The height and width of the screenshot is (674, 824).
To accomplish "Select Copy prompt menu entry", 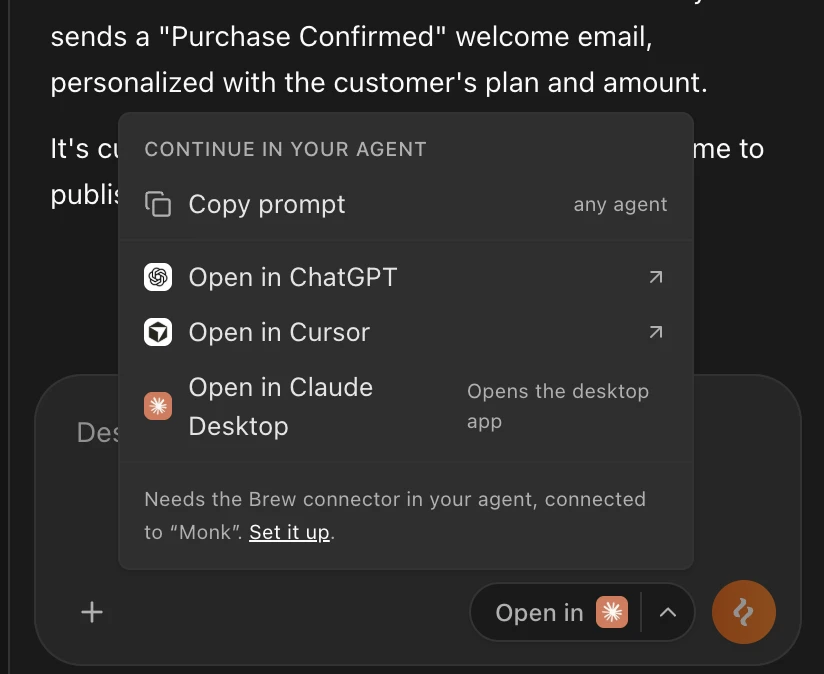I will point(406,204).
